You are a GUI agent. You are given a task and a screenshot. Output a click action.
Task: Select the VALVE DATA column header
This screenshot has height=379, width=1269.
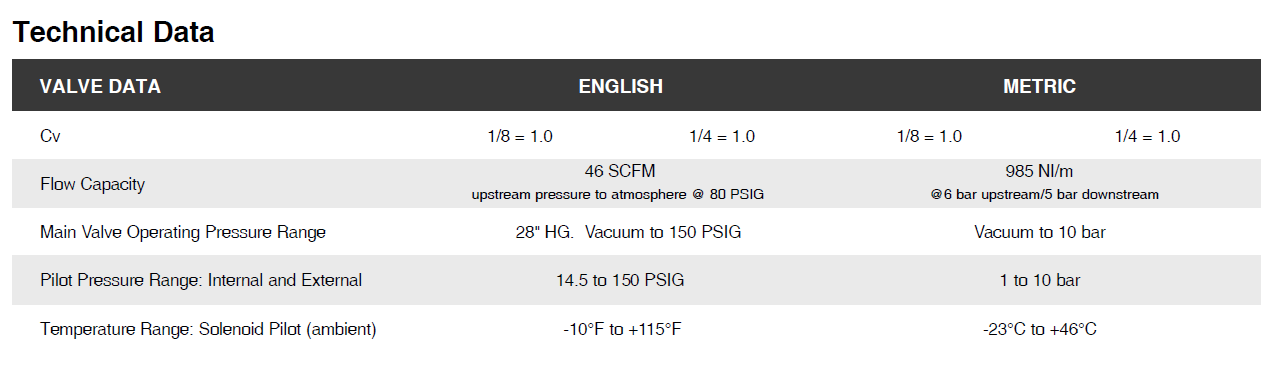[100, 86]
